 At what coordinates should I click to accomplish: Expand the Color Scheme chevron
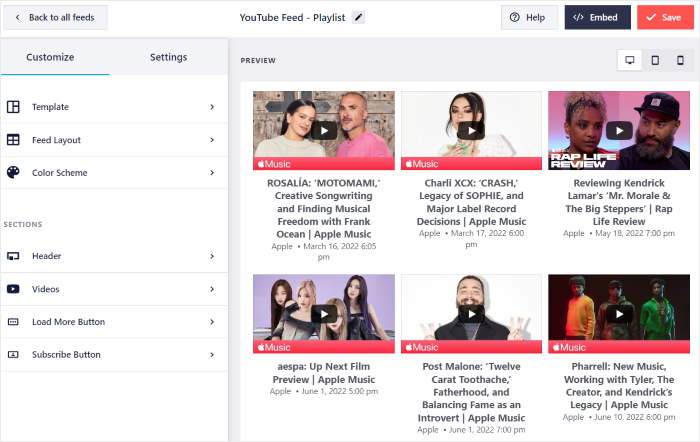pyautogui.click(x=212, y=172)
